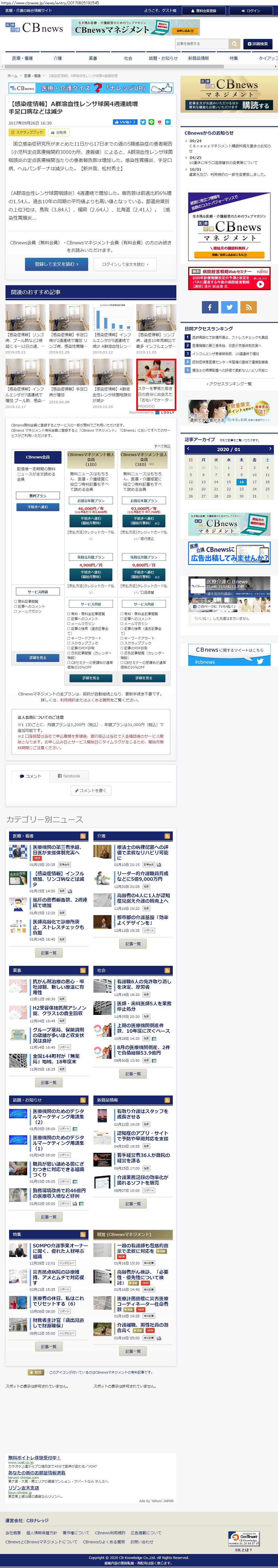Open the 医療・看護 navigation menu

(23, 58)
